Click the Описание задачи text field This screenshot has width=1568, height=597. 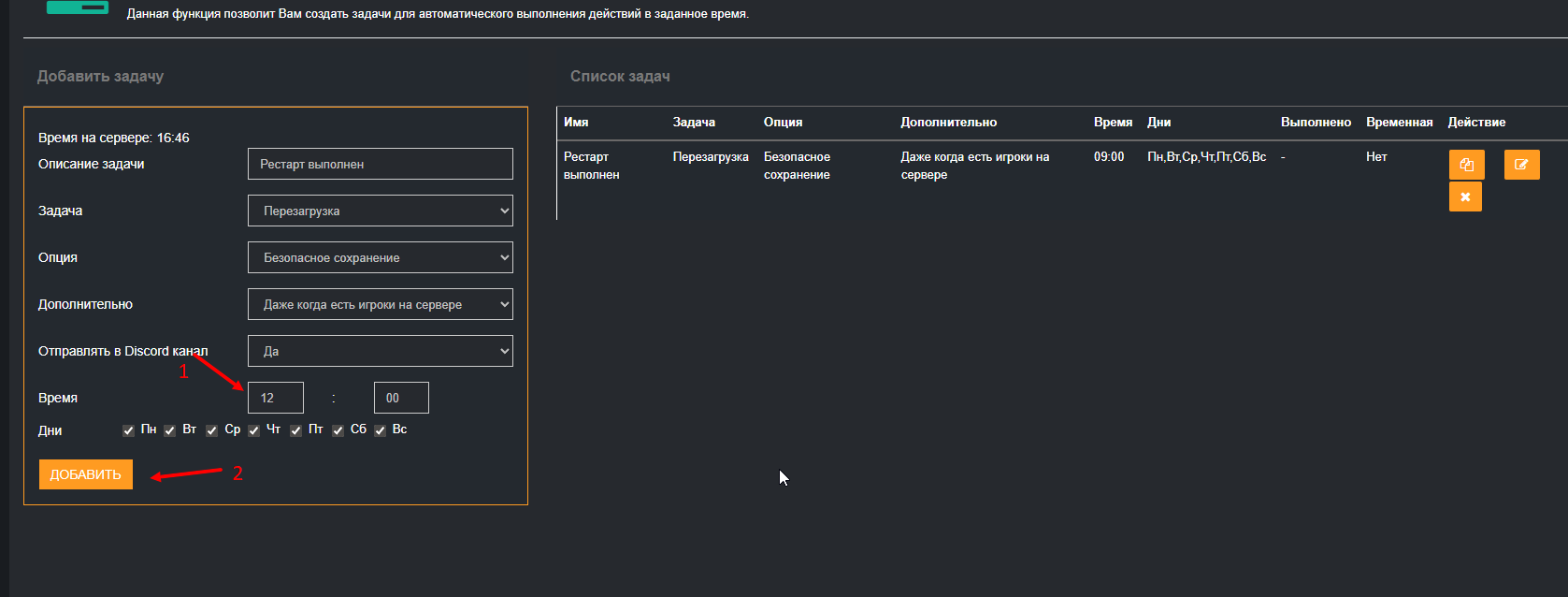point(380,164)
